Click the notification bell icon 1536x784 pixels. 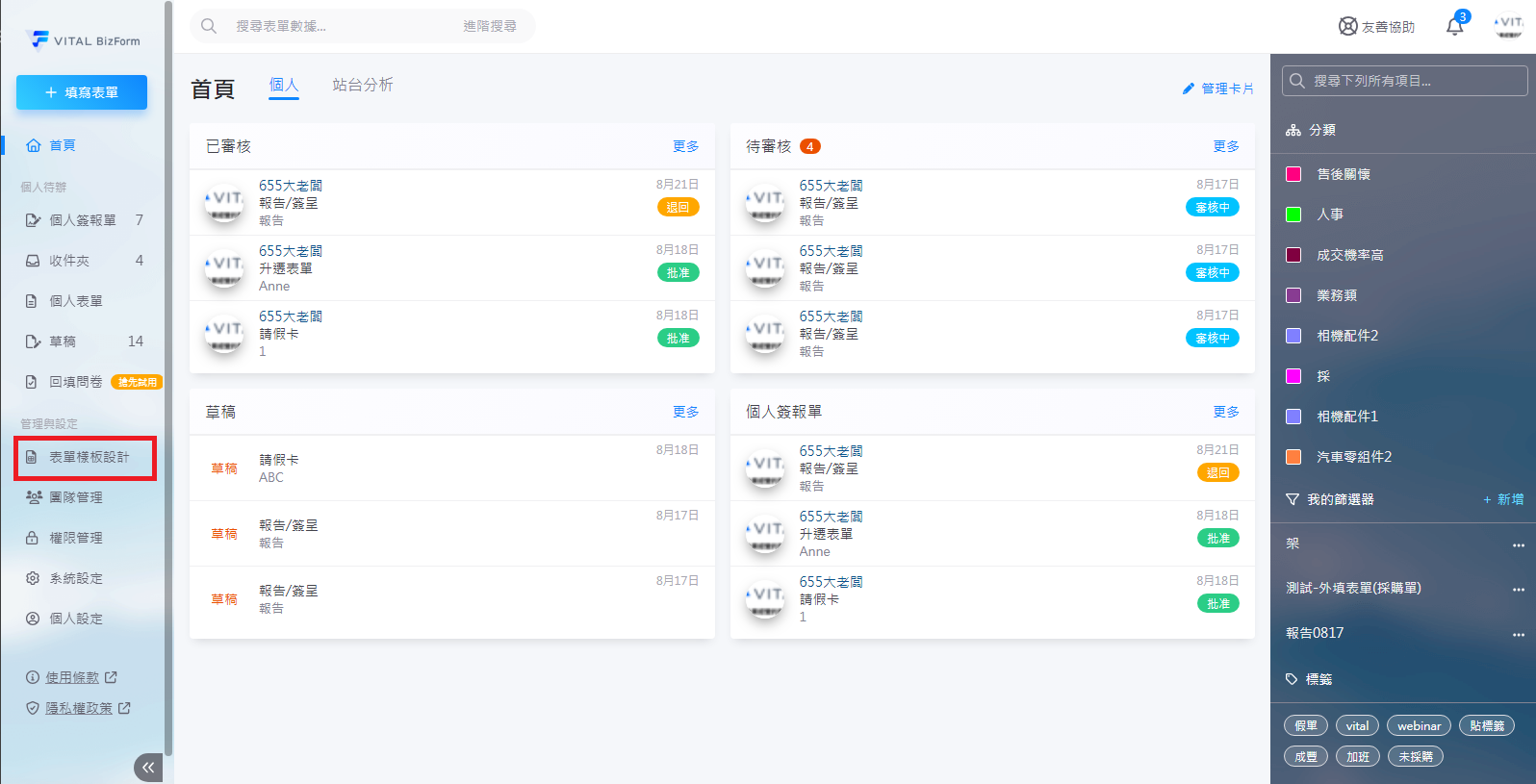[x=1454, y=27]
